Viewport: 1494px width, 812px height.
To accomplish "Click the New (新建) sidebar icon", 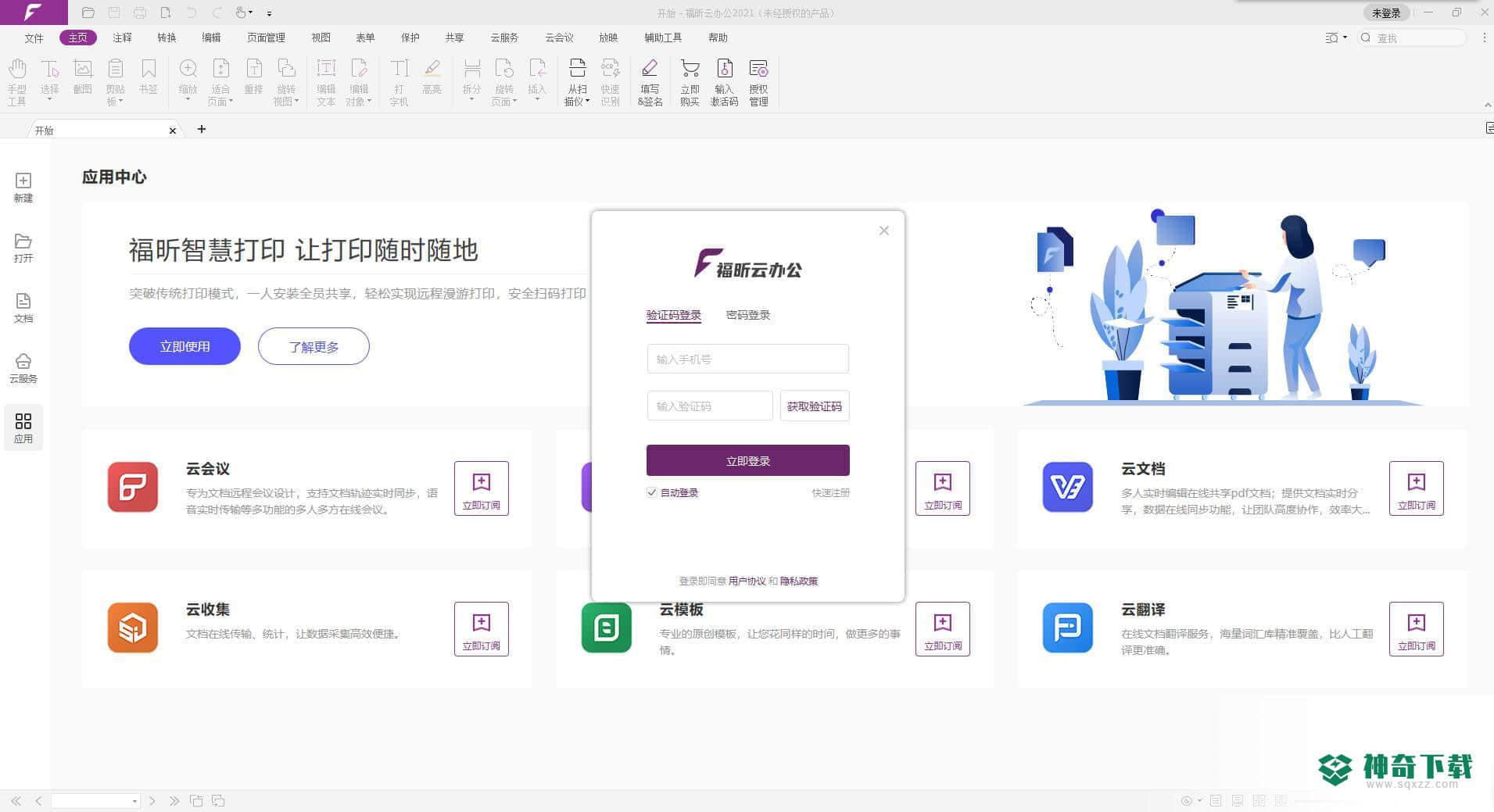I will point(23,188).
